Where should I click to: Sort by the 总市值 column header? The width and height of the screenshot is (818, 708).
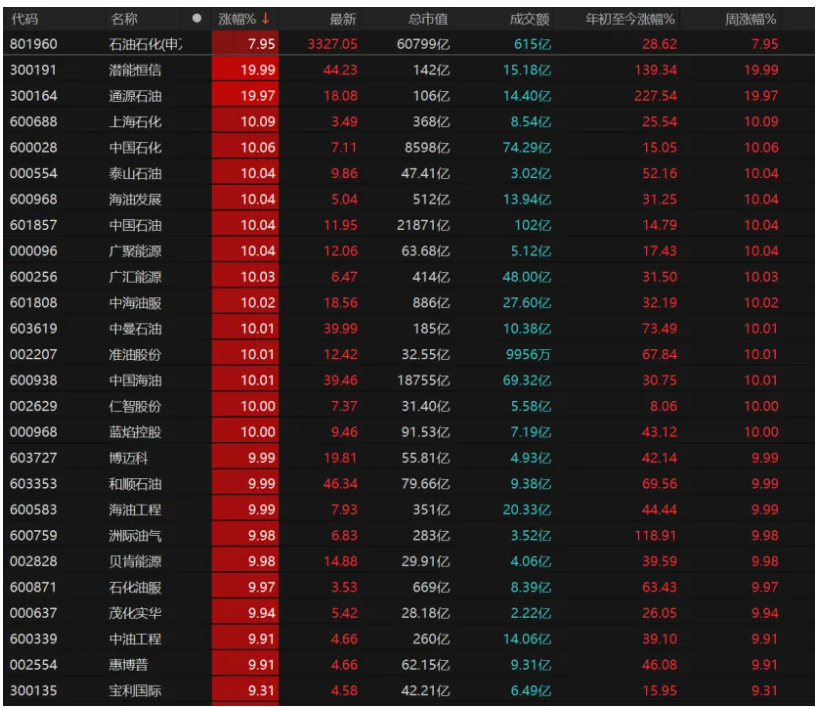coord(428,18)
